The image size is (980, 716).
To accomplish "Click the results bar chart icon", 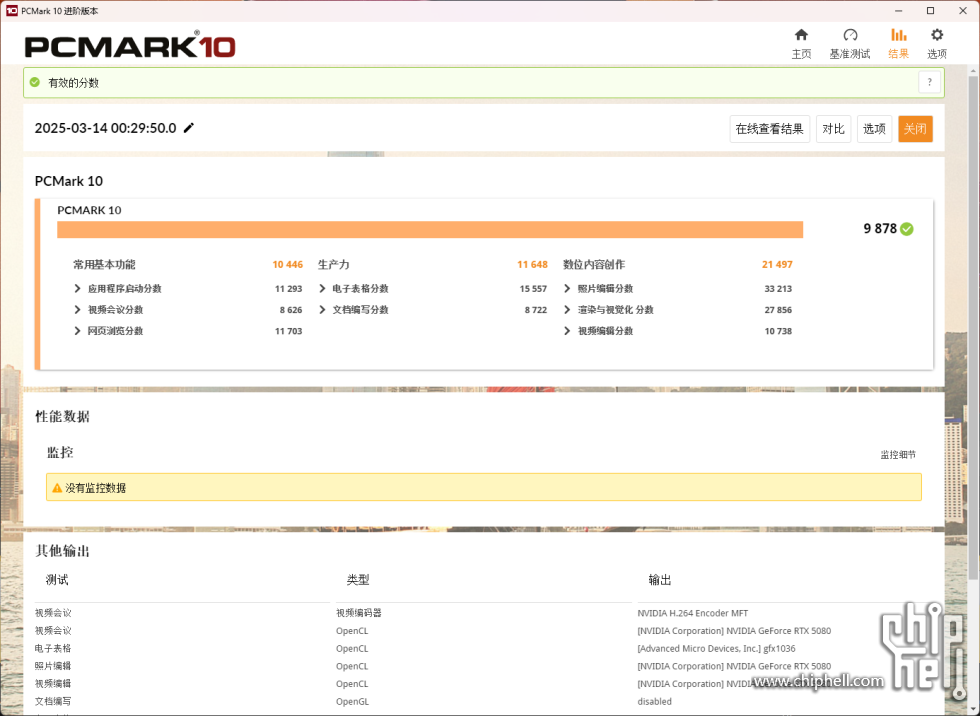I will 899,34.
